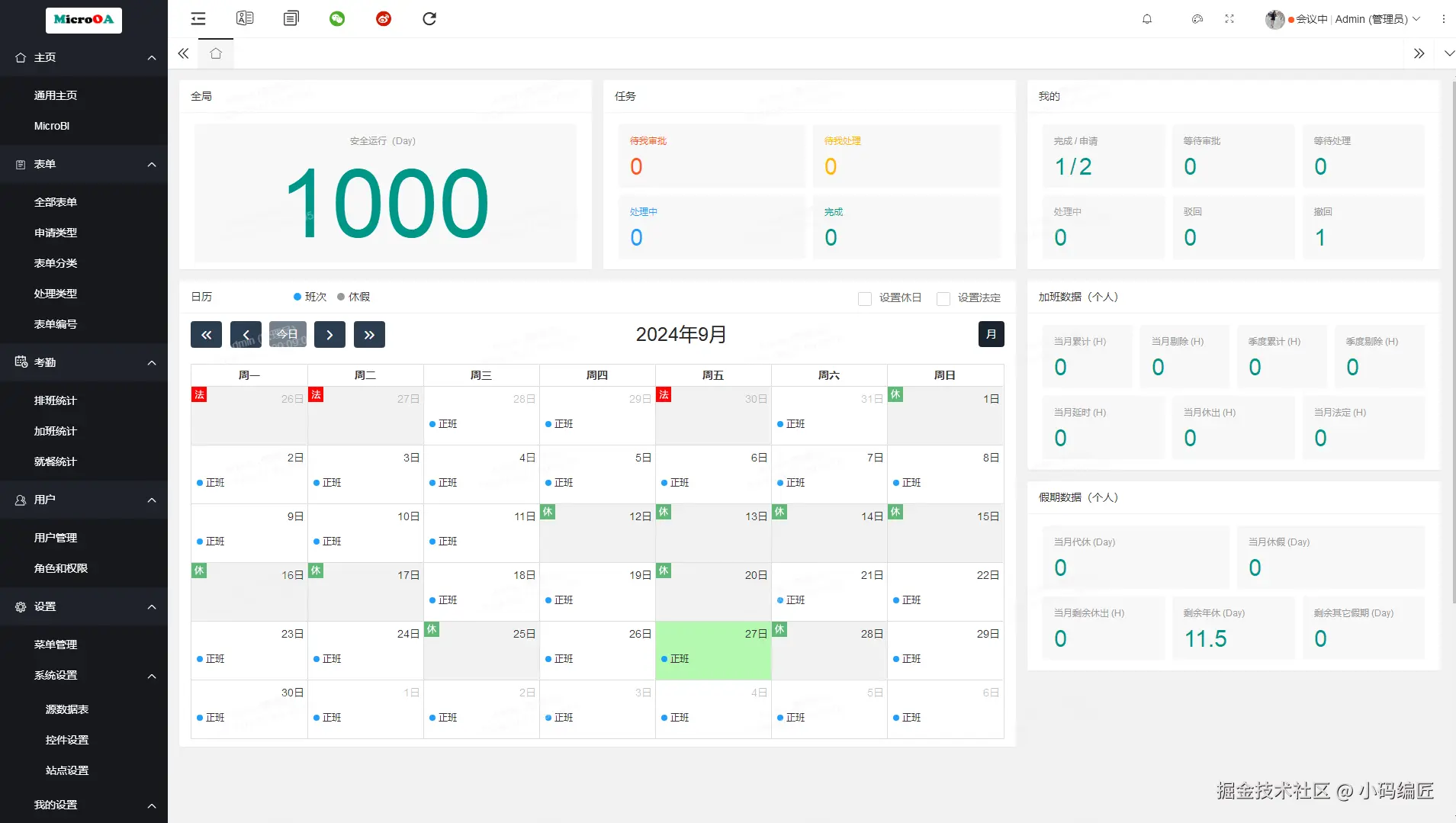The width and height of the screenshot is (1456, 823).
Task: Toggle the 休假 legend filter
Action: [353, 297]
